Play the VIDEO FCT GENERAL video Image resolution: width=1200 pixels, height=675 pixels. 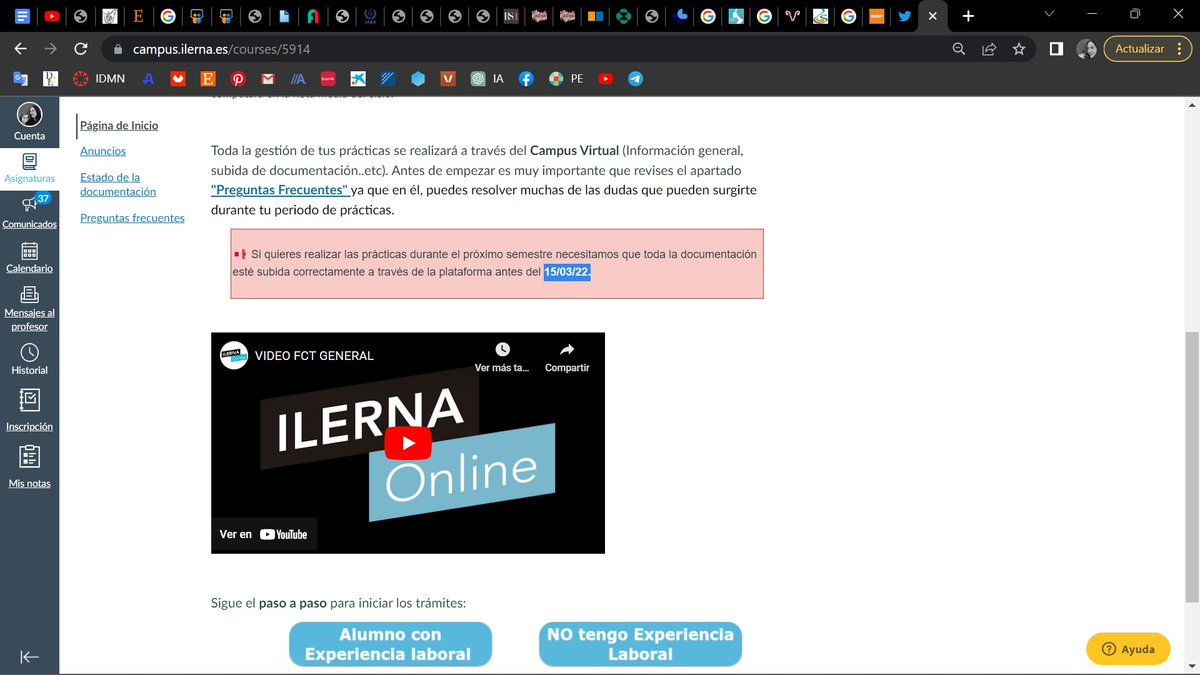[x=408, y=443]
